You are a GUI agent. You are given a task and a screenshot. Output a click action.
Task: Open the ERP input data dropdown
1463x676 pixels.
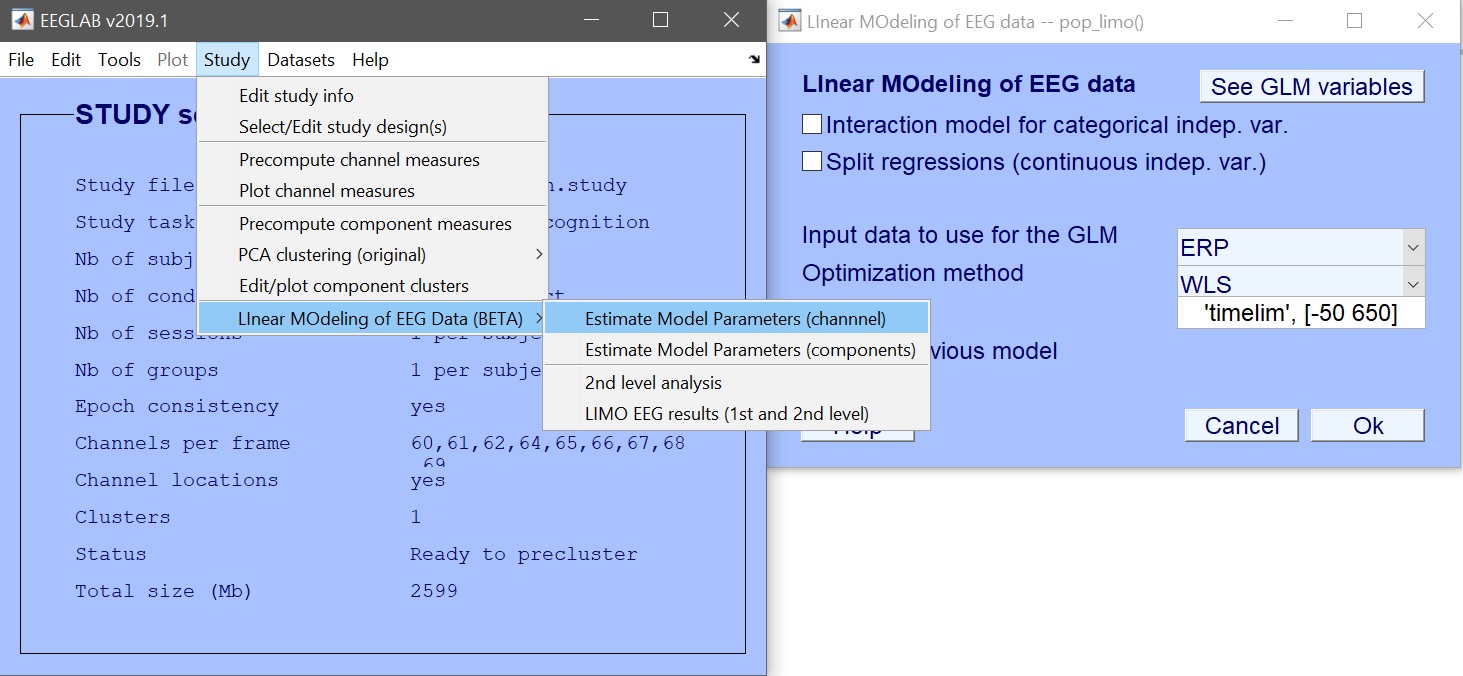pos(1301,247)
